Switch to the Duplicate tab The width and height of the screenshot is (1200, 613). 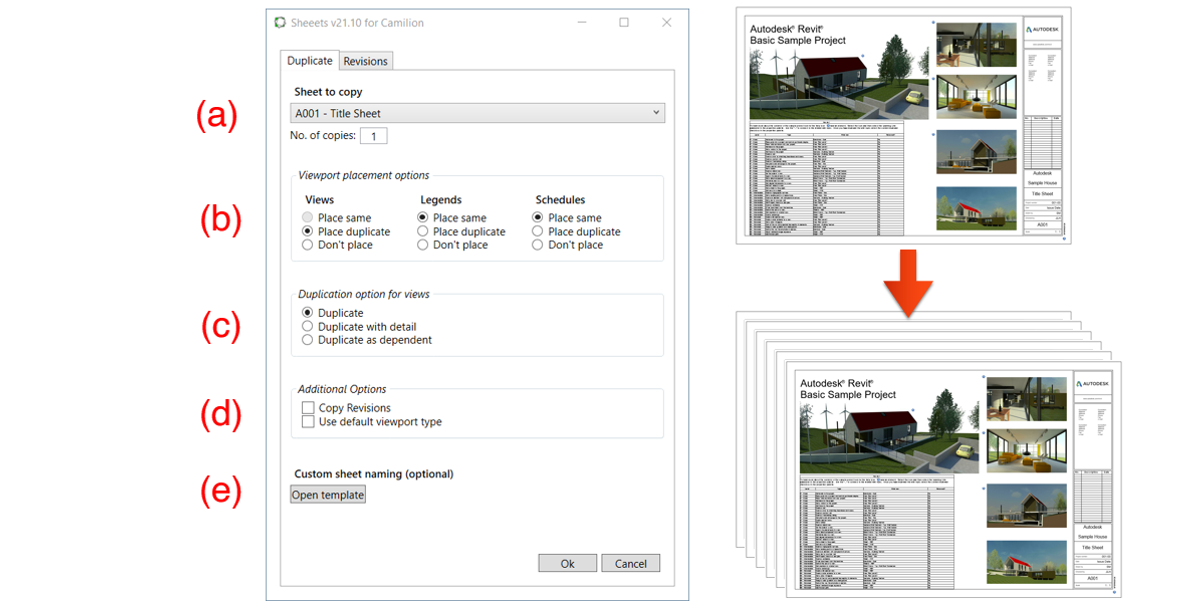click(310, 61)
